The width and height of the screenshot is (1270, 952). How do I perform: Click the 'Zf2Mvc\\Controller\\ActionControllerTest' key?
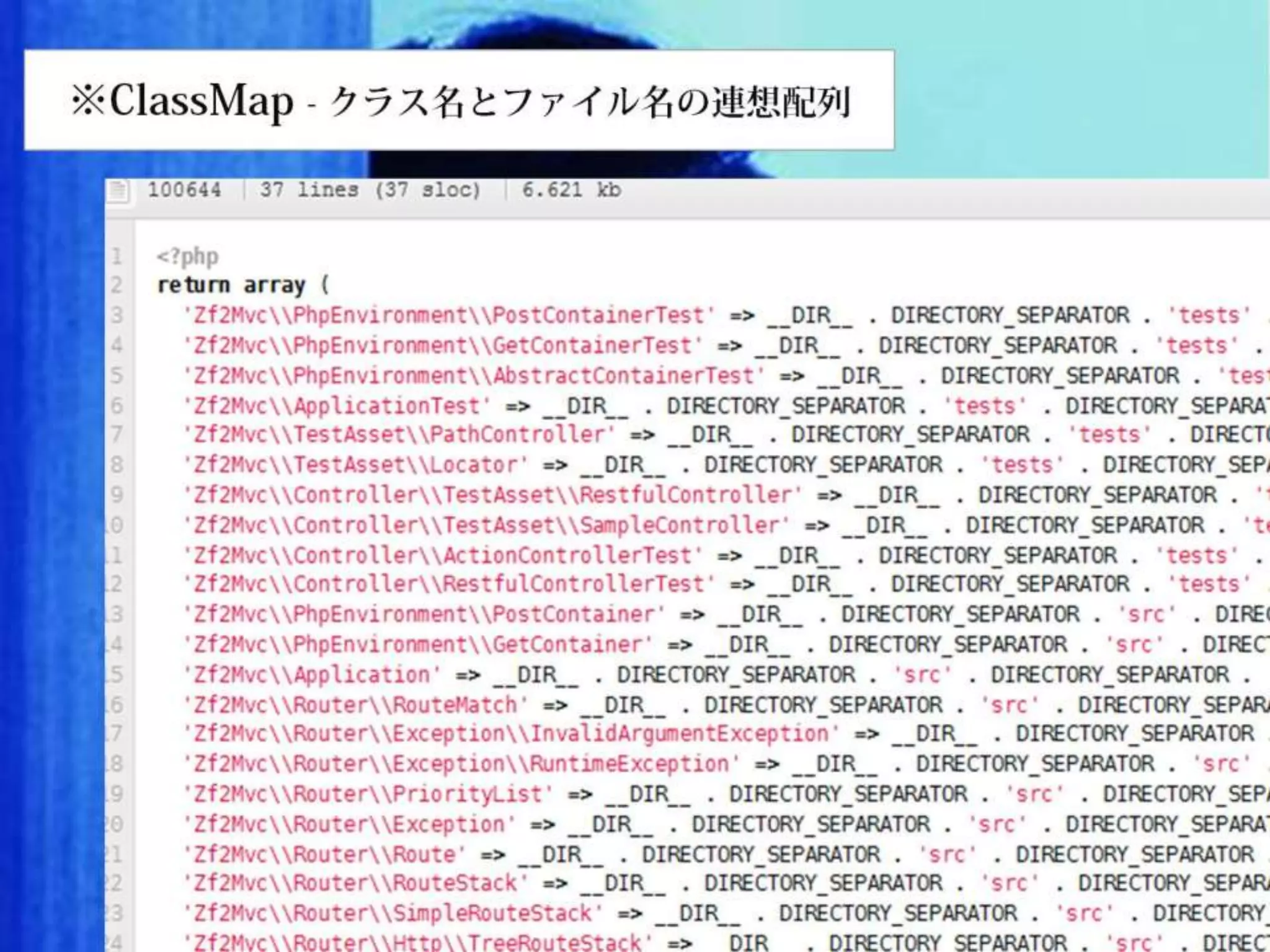point(443,555)
